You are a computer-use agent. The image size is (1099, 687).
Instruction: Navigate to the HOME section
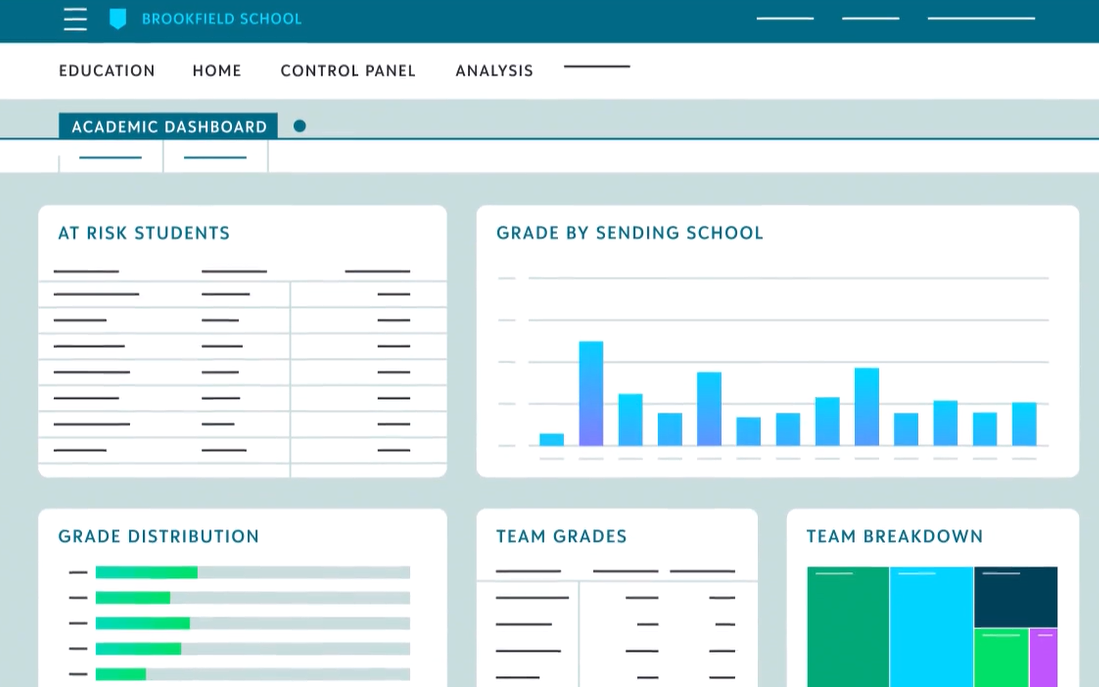click(216, 70)
